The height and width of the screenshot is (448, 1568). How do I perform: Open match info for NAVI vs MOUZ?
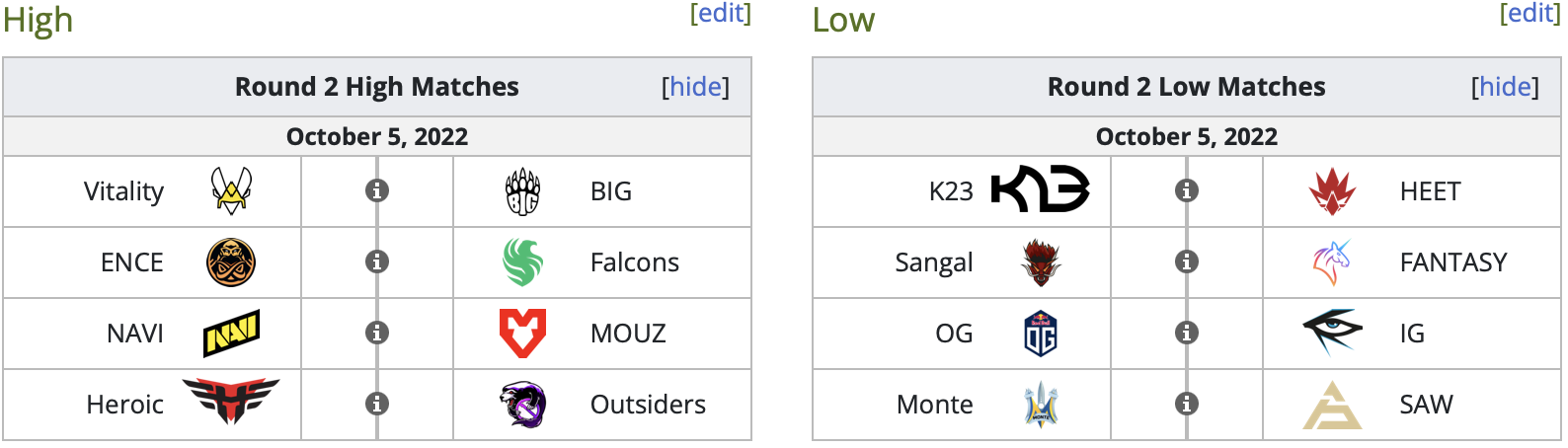(376, 333)
